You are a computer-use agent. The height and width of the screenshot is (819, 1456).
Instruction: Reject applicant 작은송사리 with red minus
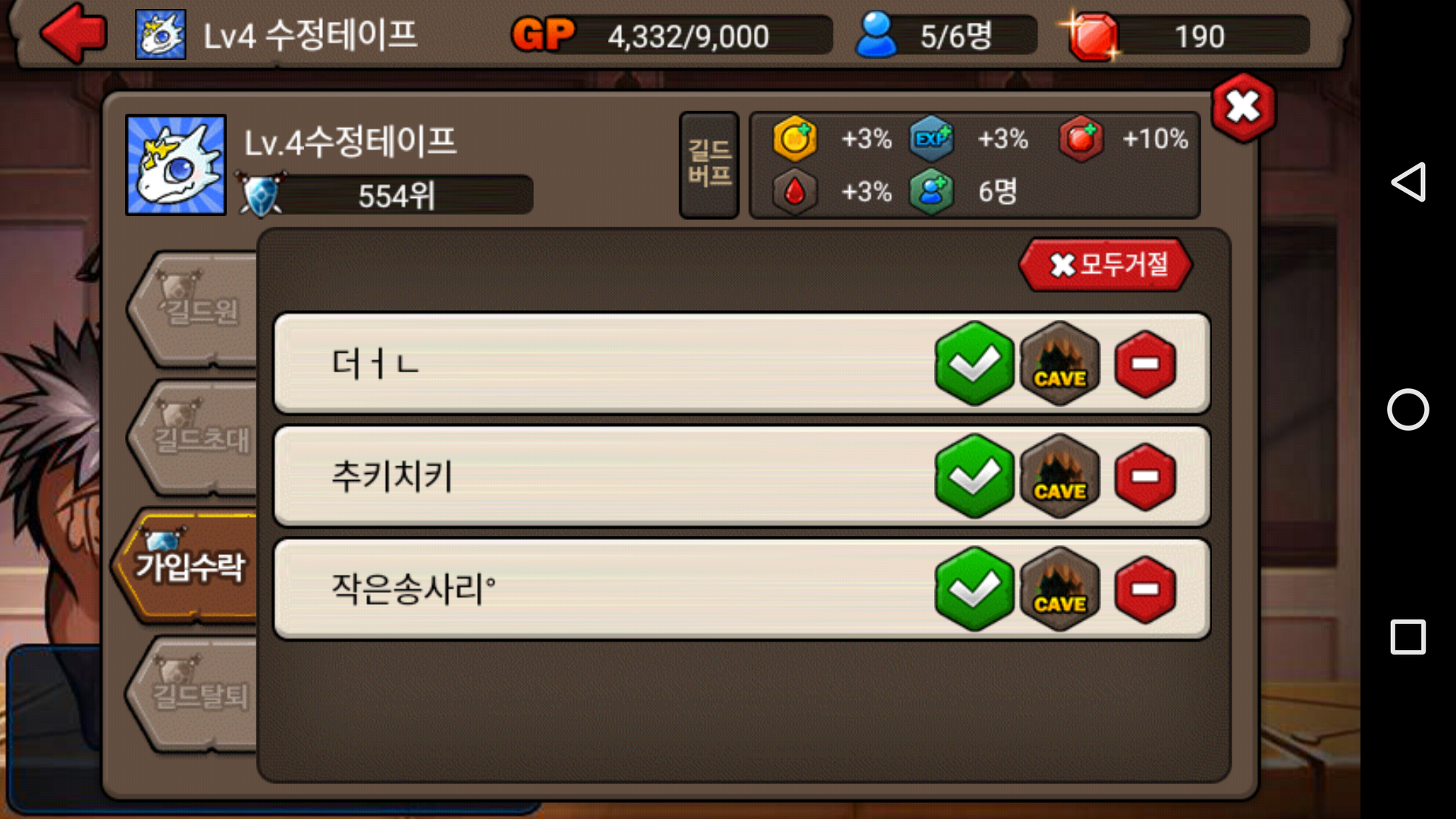pos(1145,590)
